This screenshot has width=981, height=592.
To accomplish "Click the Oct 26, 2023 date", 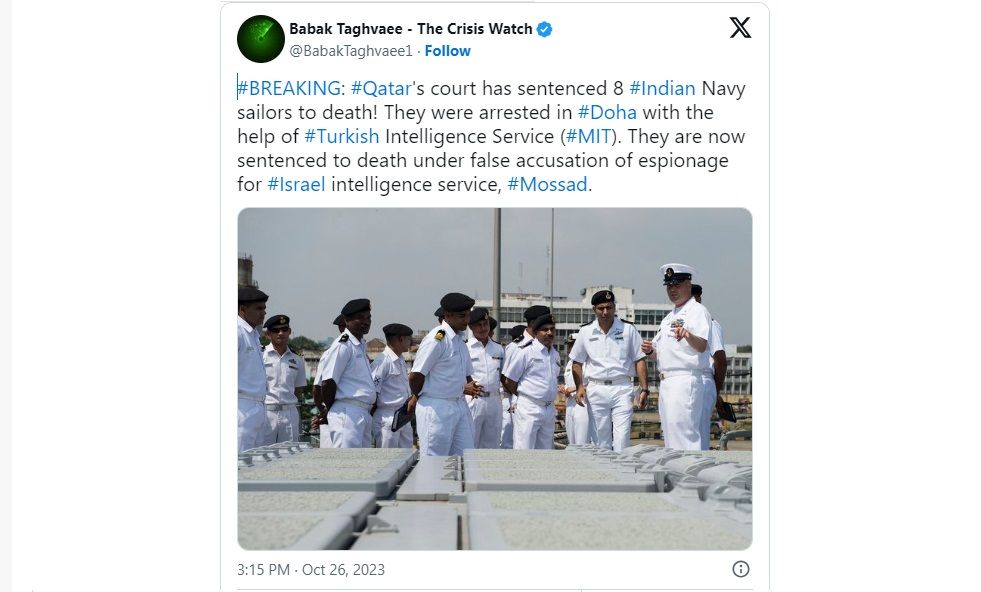I will click(343, 569).
